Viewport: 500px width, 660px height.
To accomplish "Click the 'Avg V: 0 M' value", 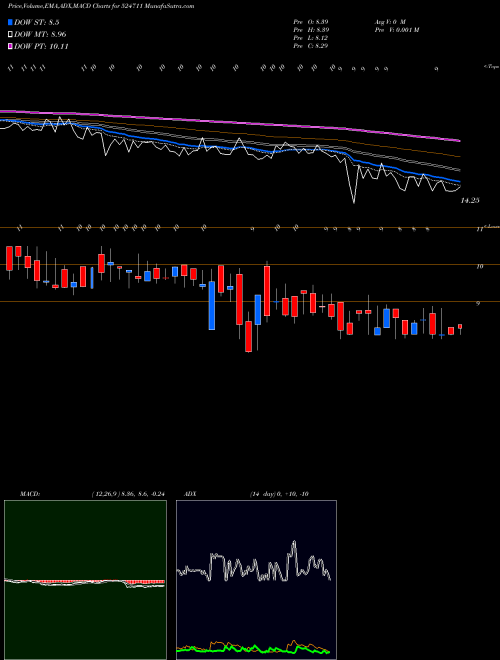I will 389,21.
